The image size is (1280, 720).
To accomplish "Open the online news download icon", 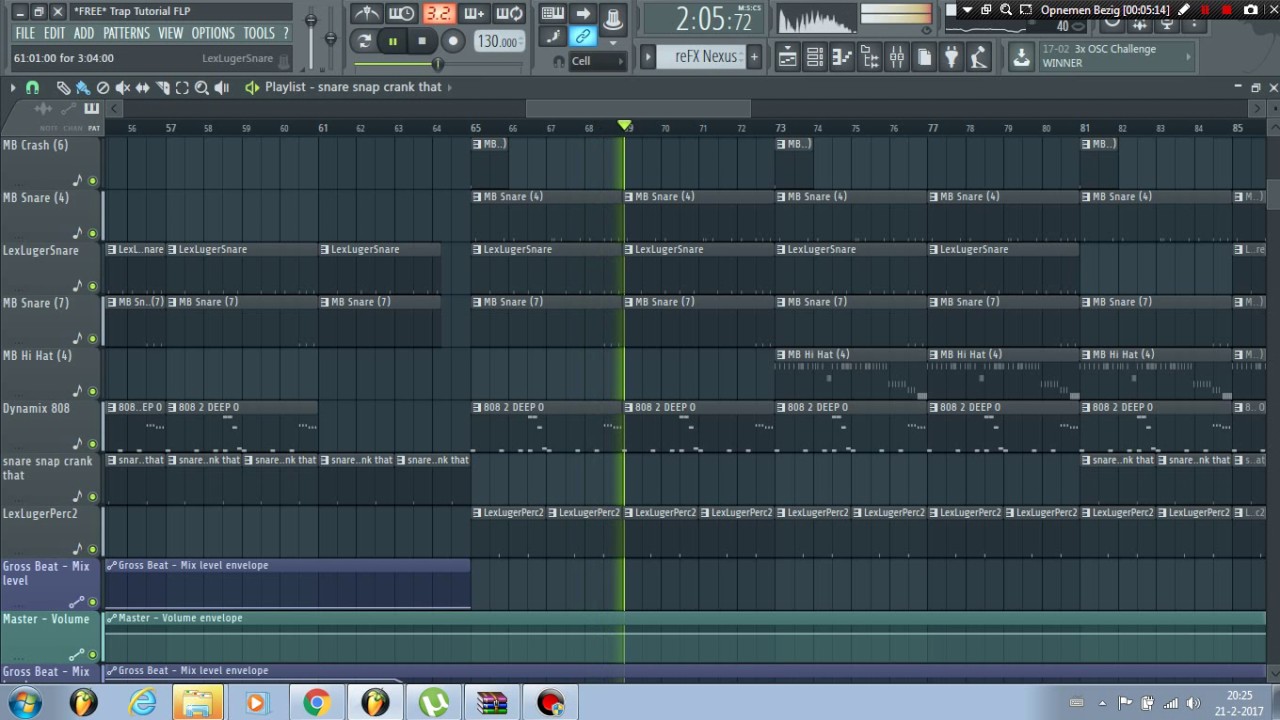I will pyautogui.click(x=1021, y=58).
